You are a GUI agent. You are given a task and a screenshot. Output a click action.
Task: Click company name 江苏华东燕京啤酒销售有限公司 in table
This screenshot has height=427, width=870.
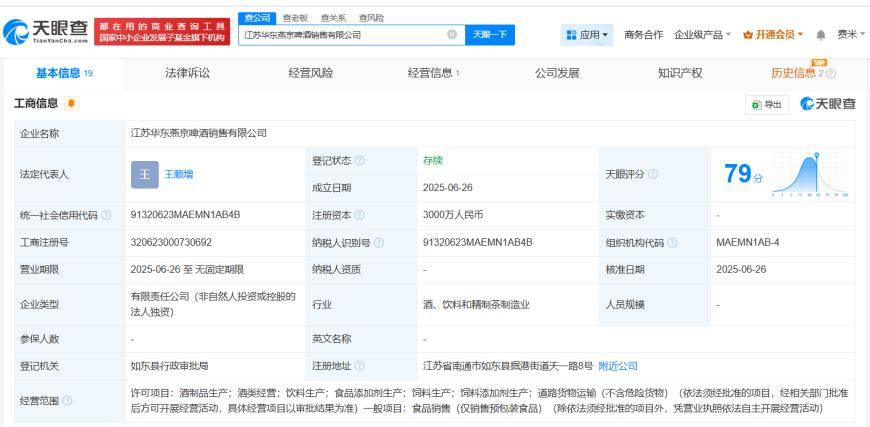(x=199, y=133)
